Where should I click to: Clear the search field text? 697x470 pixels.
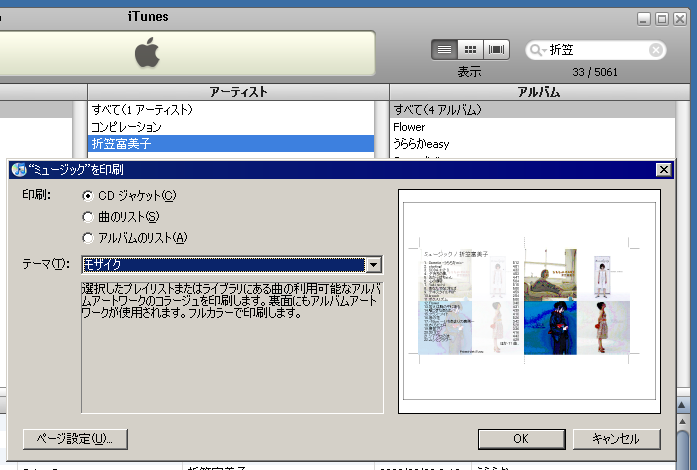656,50
